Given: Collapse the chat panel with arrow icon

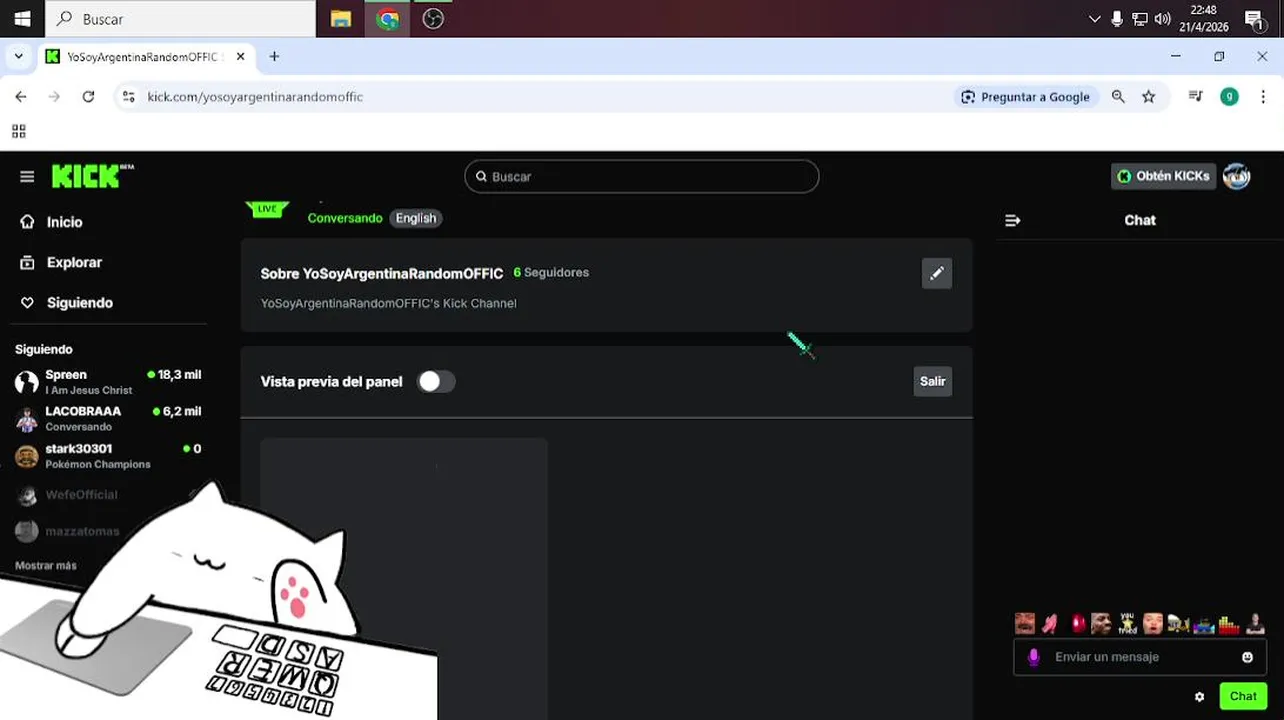Looking at the screenshot, I should click(1013, 220).
